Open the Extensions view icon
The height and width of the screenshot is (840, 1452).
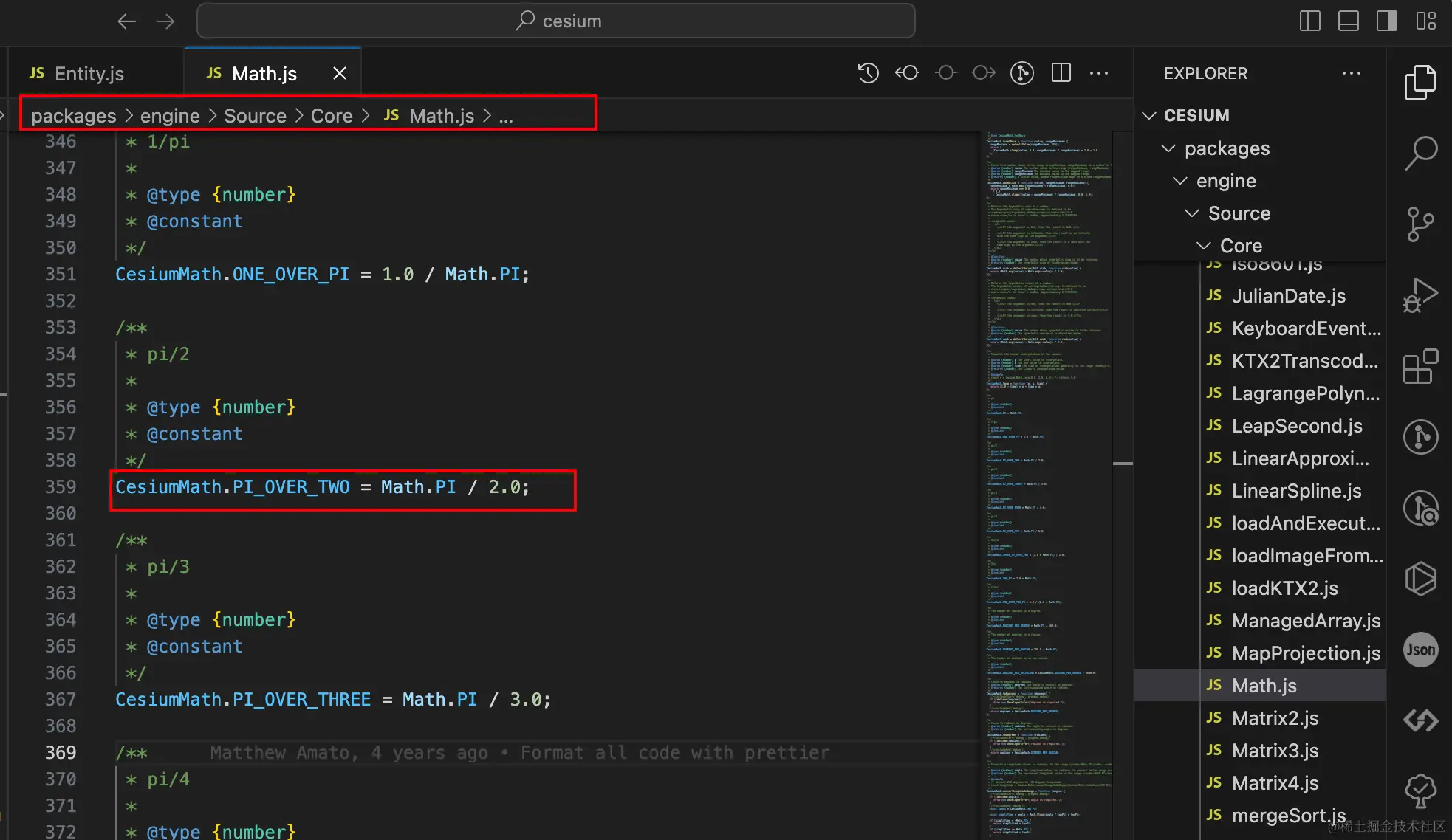pyautogui.click(x=1420, y=366)
